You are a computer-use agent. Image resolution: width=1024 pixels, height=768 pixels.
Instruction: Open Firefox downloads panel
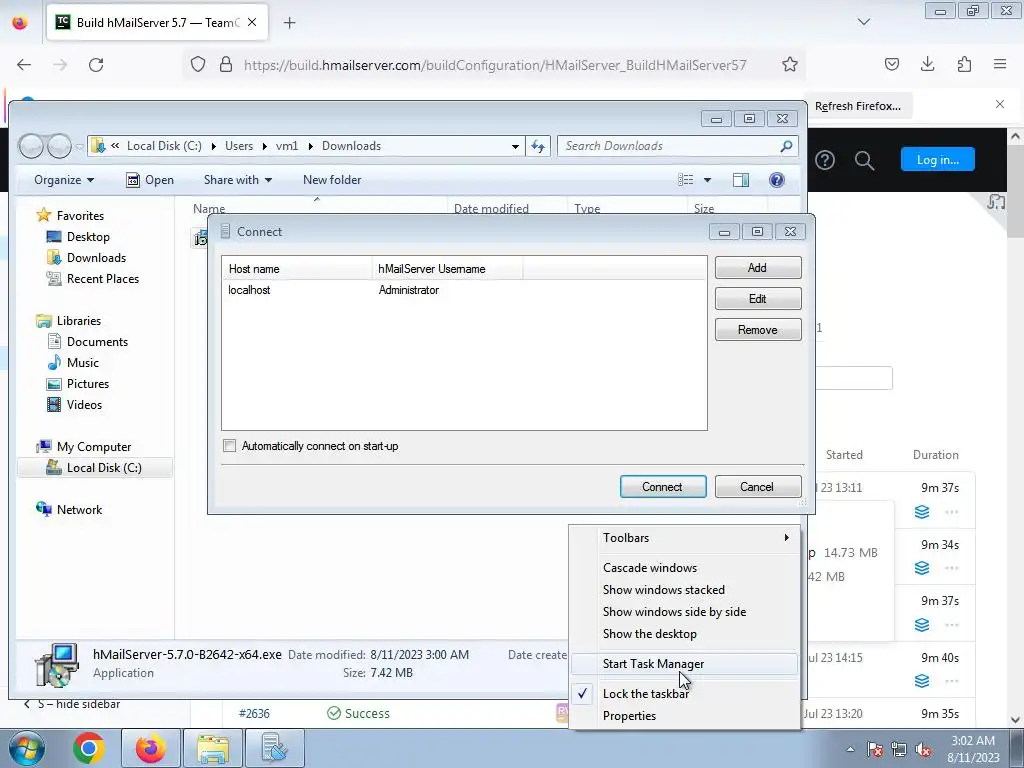pyautogui.click(x=927, y=64)
